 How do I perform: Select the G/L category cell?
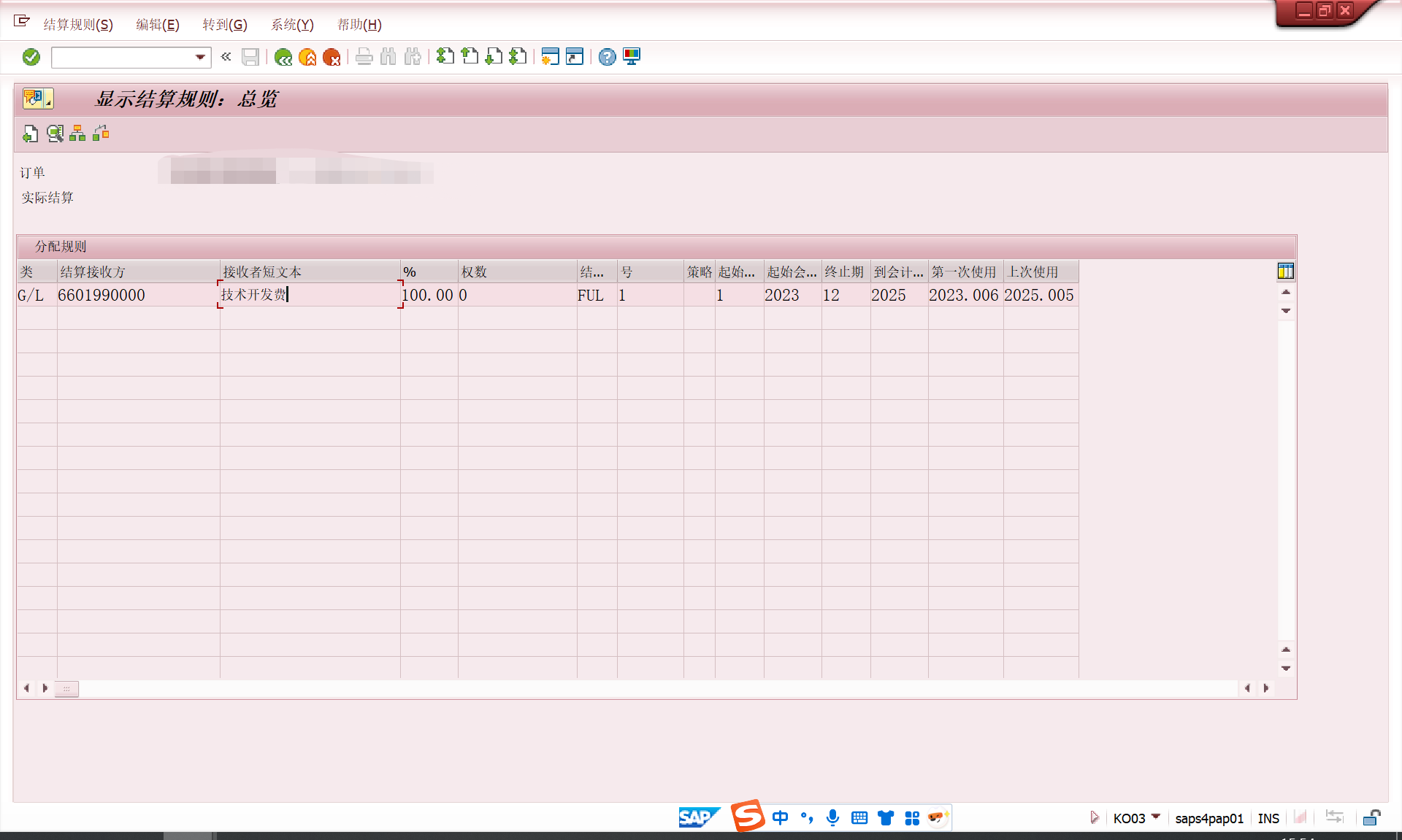point(37,295)
